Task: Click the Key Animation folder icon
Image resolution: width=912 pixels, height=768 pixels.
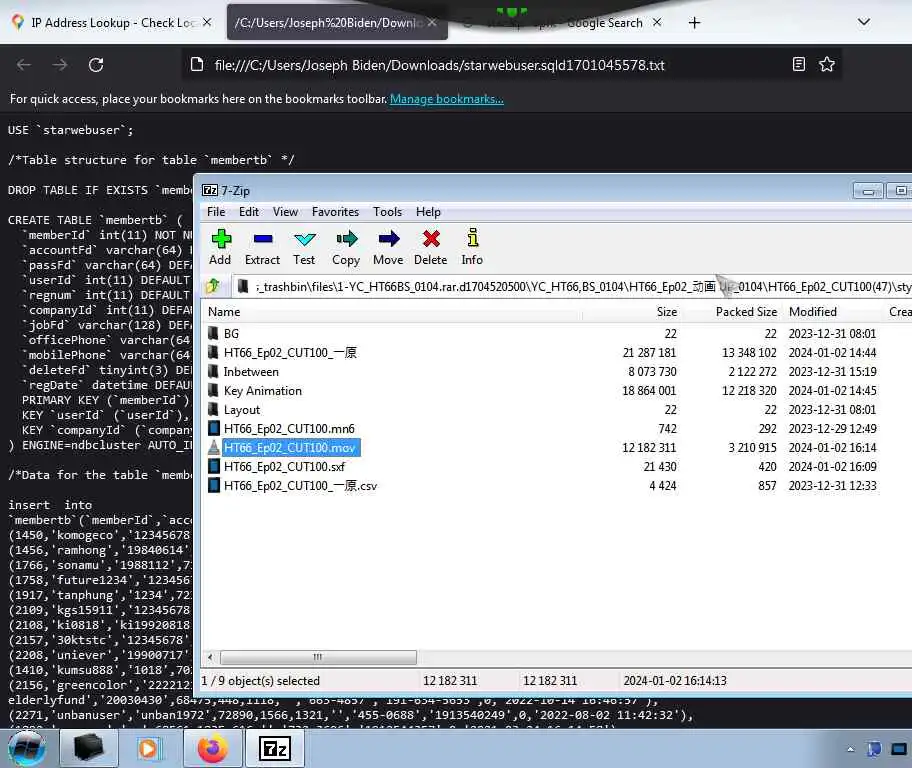Action: [x=213, y=390]
